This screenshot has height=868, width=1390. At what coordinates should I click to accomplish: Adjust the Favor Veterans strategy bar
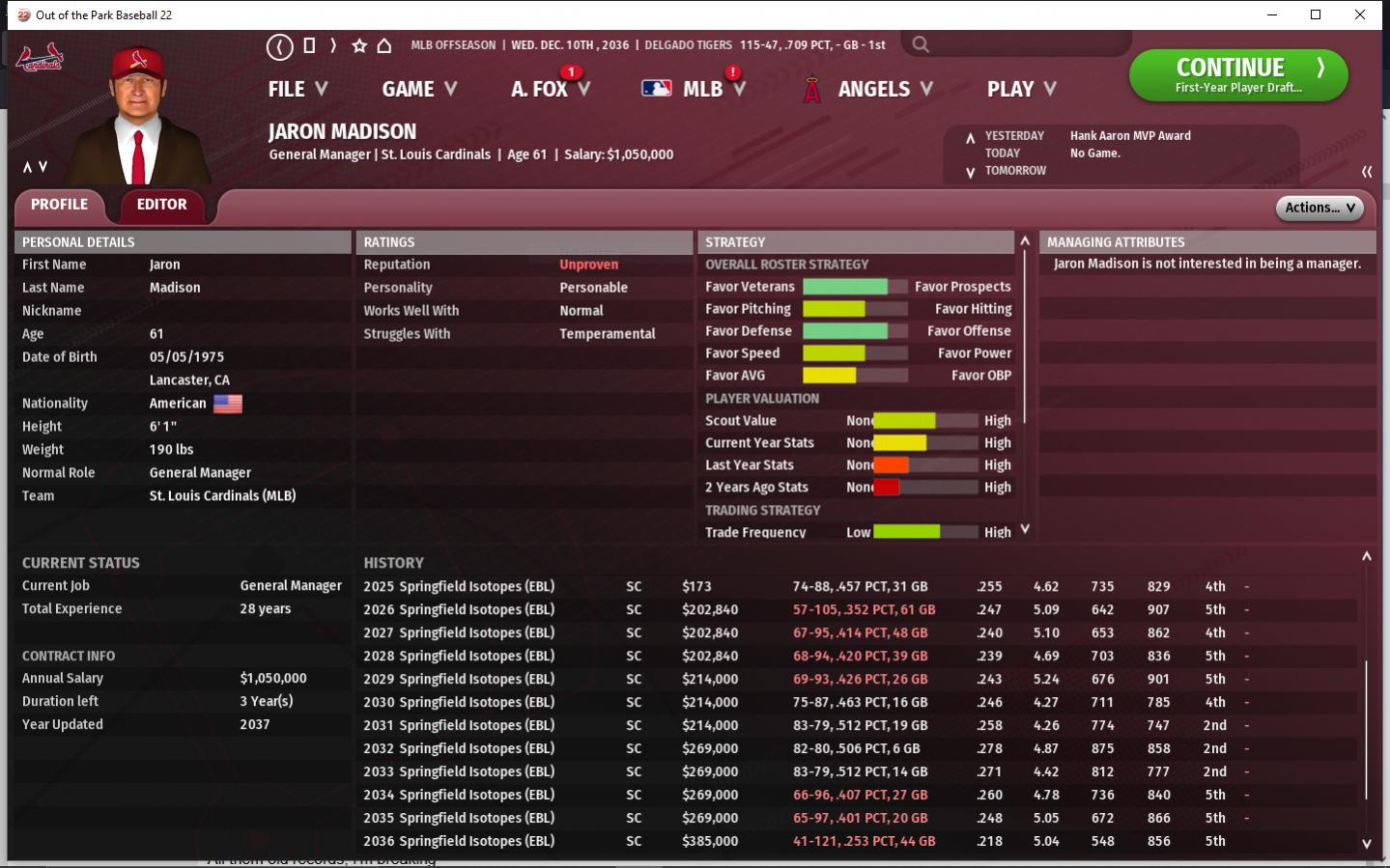click(854, 287)
